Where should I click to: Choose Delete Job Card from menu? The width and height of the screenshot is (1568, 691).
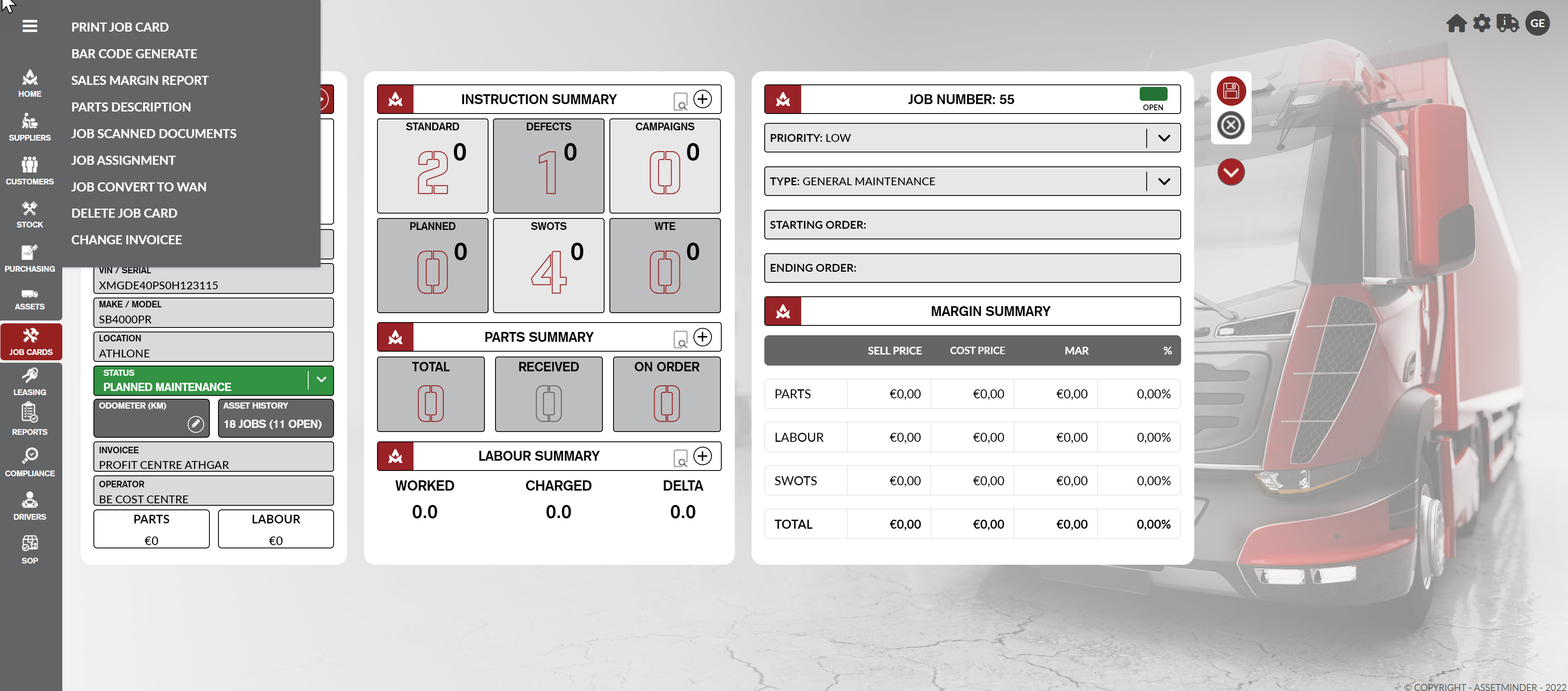[x=124, y=213]
